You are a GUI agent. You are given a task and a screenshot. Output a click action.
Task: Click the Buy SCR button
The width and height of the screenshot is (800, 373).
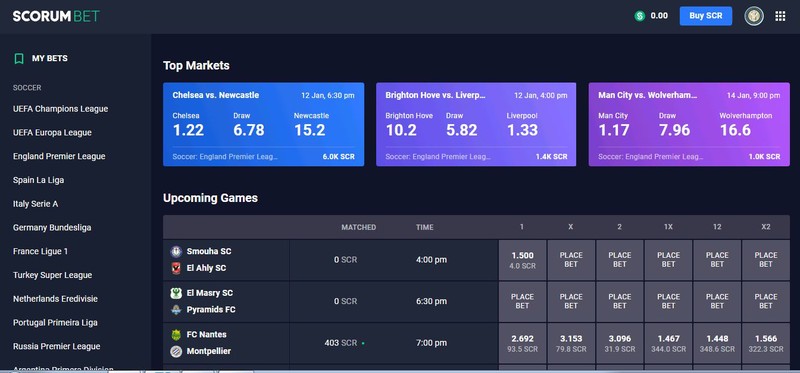pyautogui.click(x=706, y=16)
